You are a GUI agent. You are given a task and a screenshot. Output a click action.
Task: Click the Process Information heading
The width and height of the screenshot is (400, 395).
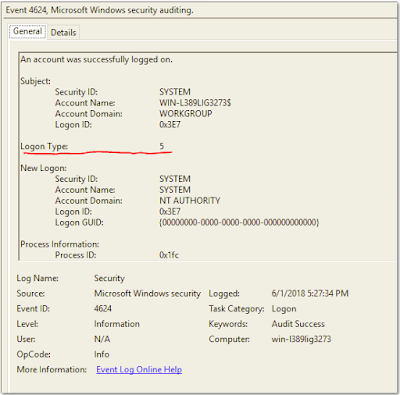[x=60, y=244]
